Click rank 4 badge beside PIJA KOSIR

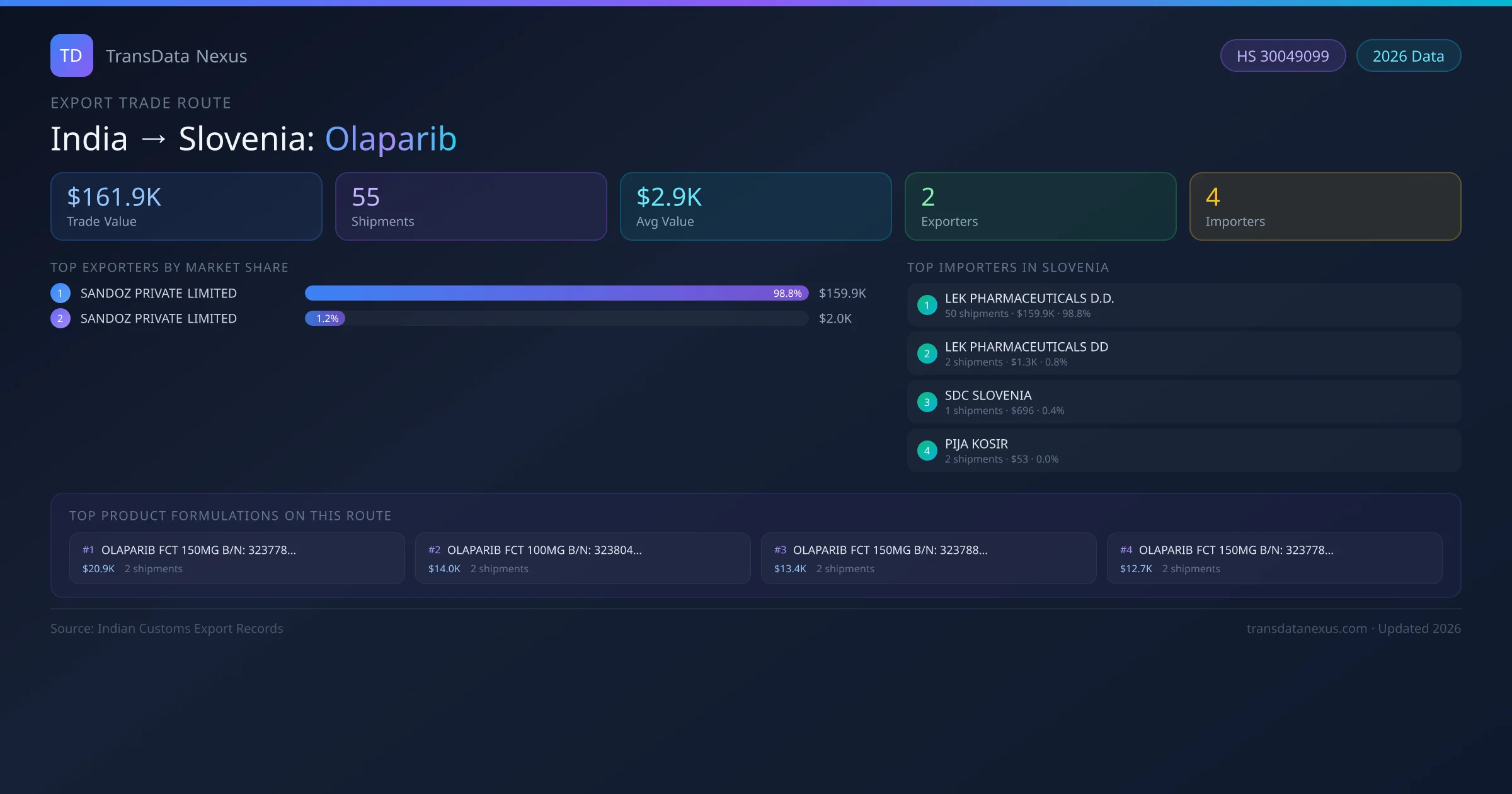point(927,451)
